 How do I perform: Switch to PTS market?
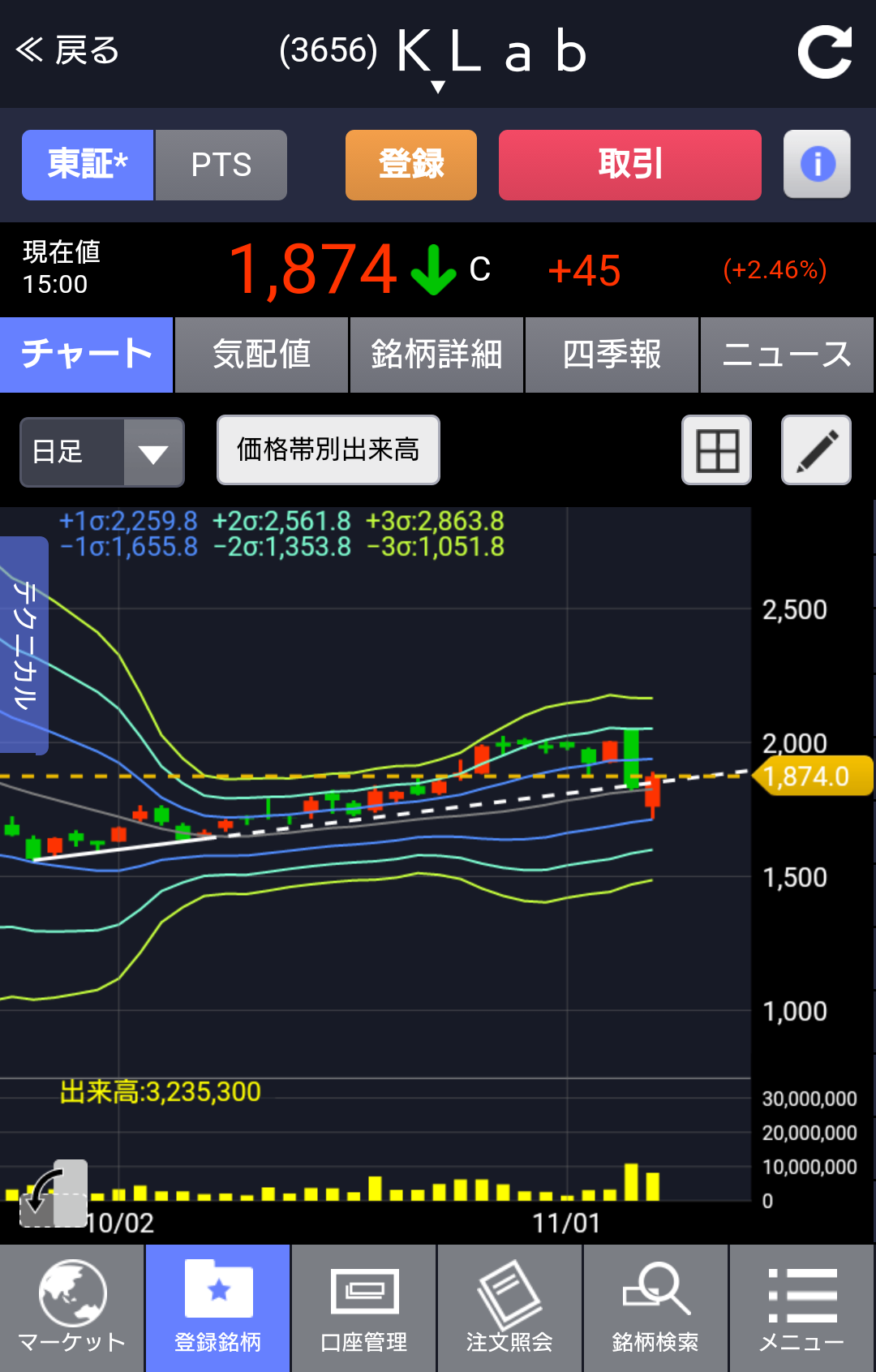pyautogui.click(x=221, y=165)
